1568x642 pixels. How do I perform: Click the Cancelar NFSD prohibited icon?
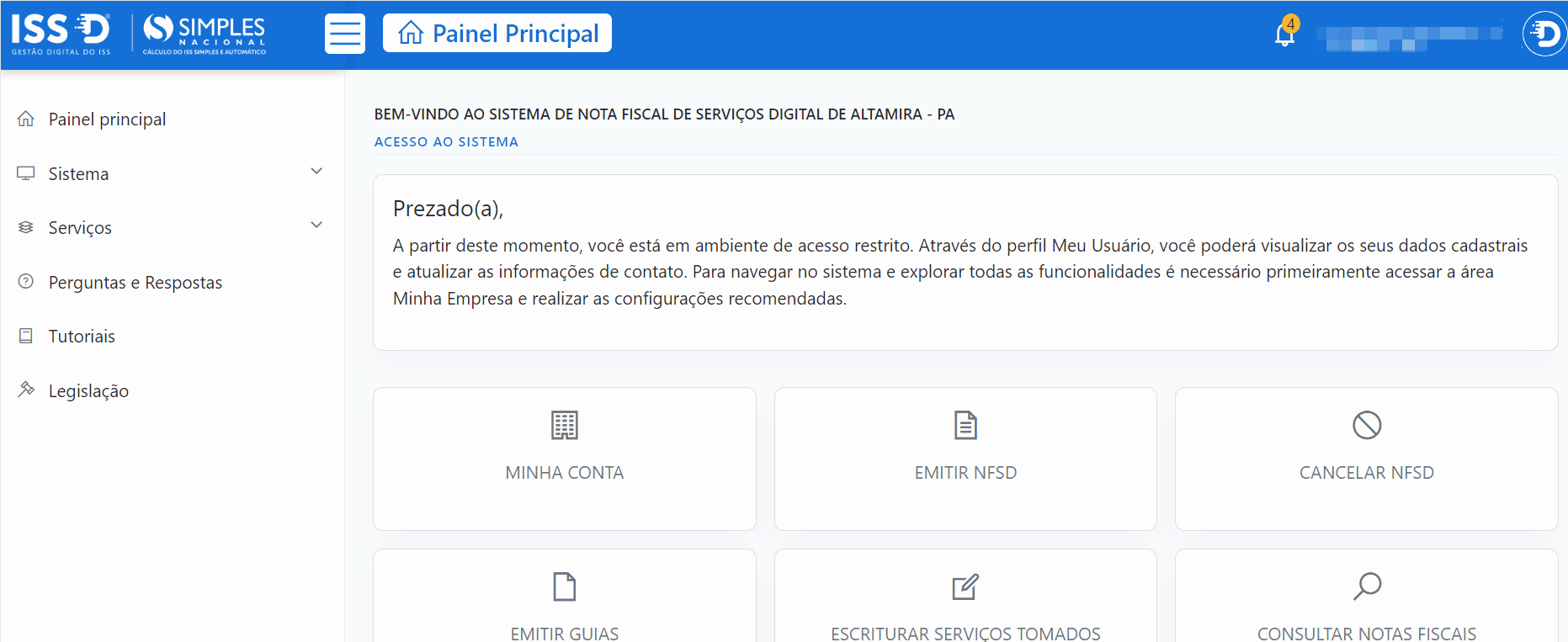tap(1366, 426)
